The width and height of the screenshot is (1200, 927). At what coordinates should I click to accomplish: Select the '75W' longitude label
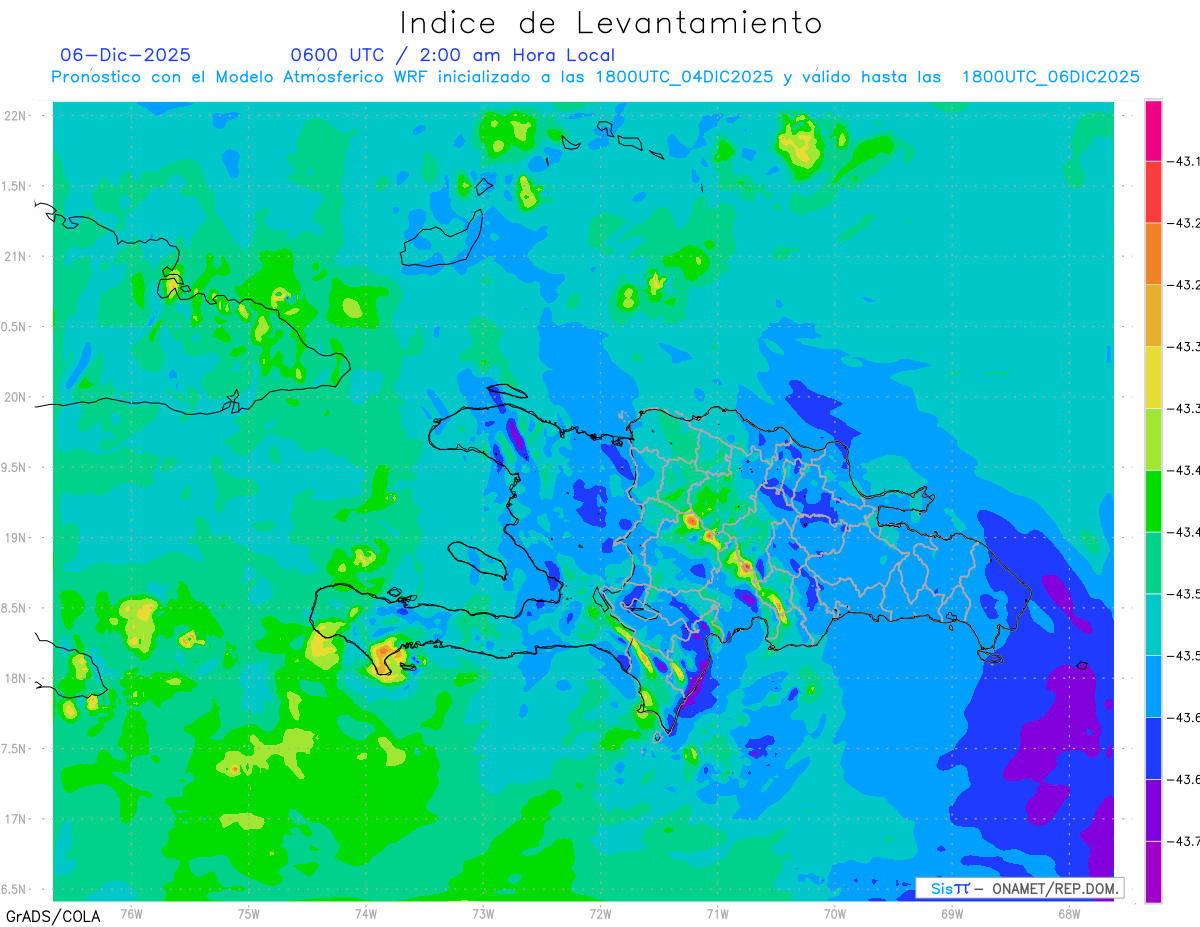point(249,913)
